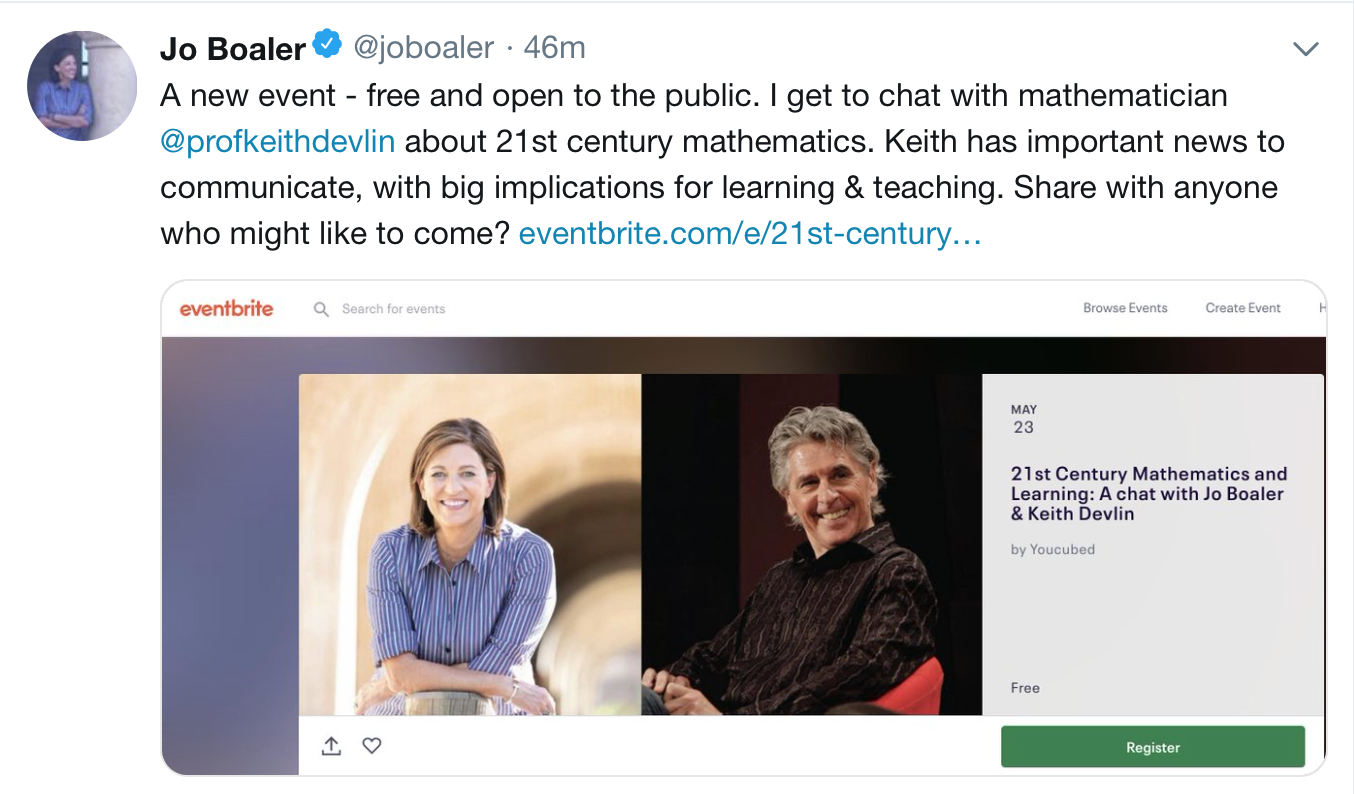
Task: Click the photo of woman in striped shirt
Action: [x=470, y=545]
